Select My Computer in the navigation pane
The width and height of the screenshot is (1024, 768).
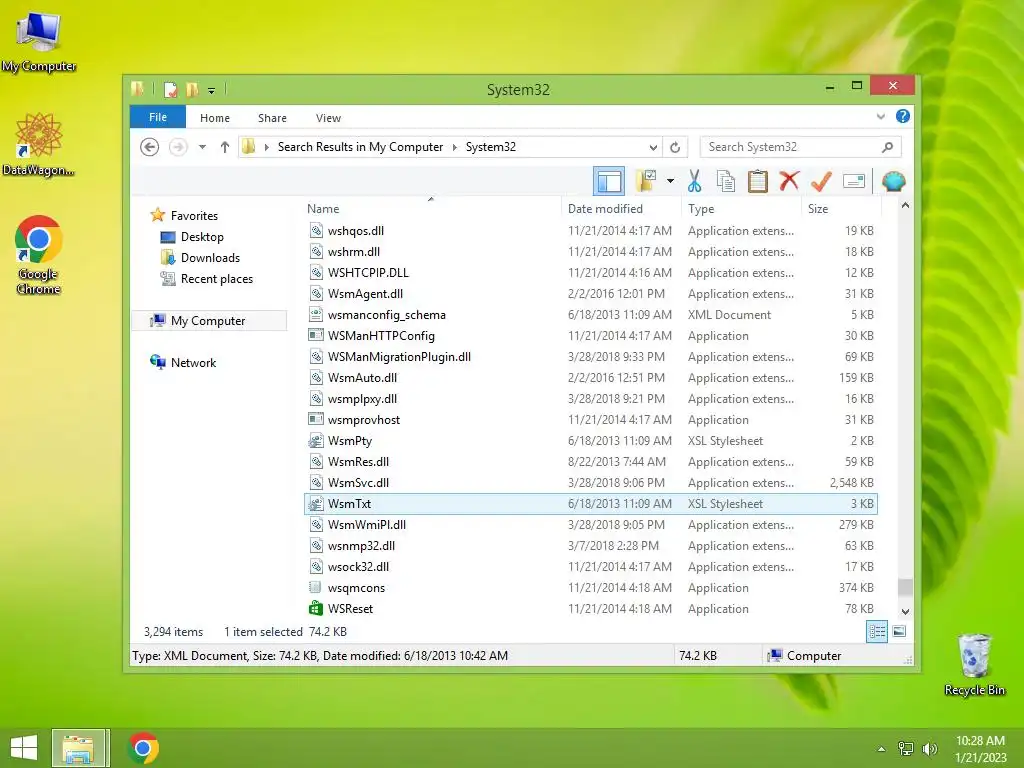tap(208, 321)
